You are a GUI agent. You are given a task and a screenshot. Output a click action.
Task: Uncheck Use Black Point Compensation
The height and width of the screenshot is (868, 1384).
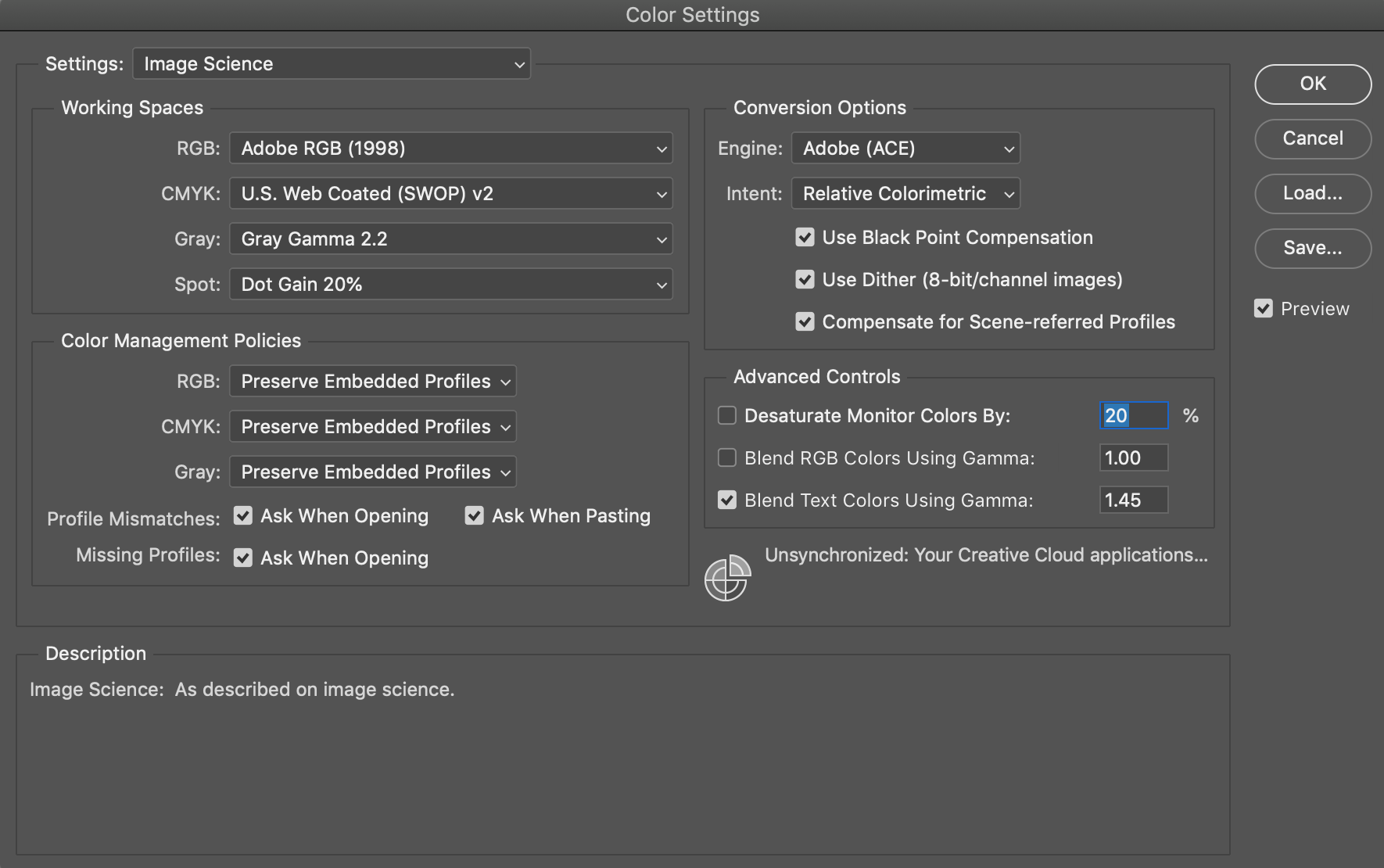(x=805, y=237)
